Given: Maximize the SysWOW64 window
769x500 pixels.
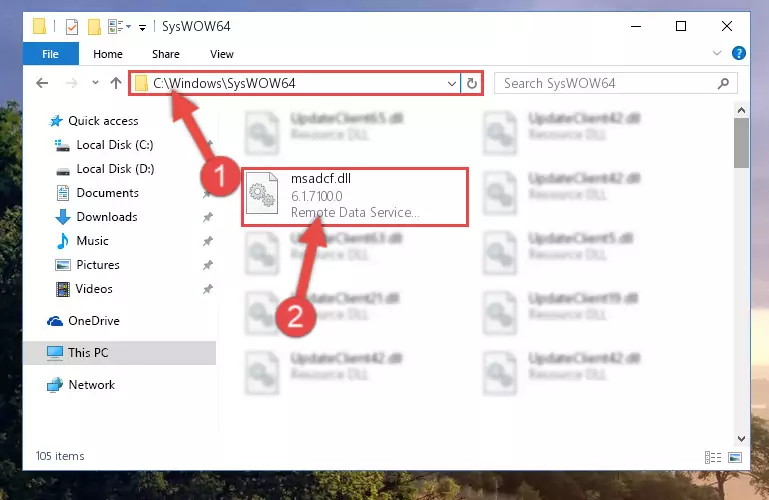Looking at the screenshot, I should click(681, 26).
